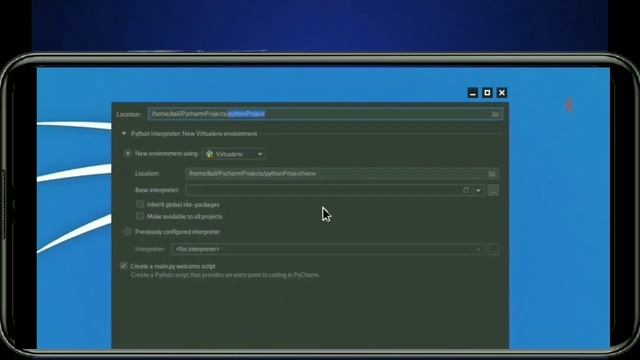This screenshot has width=640, height=360.
Task: Open the Virtualenv environment type dropdown
Action: (234, 154)
